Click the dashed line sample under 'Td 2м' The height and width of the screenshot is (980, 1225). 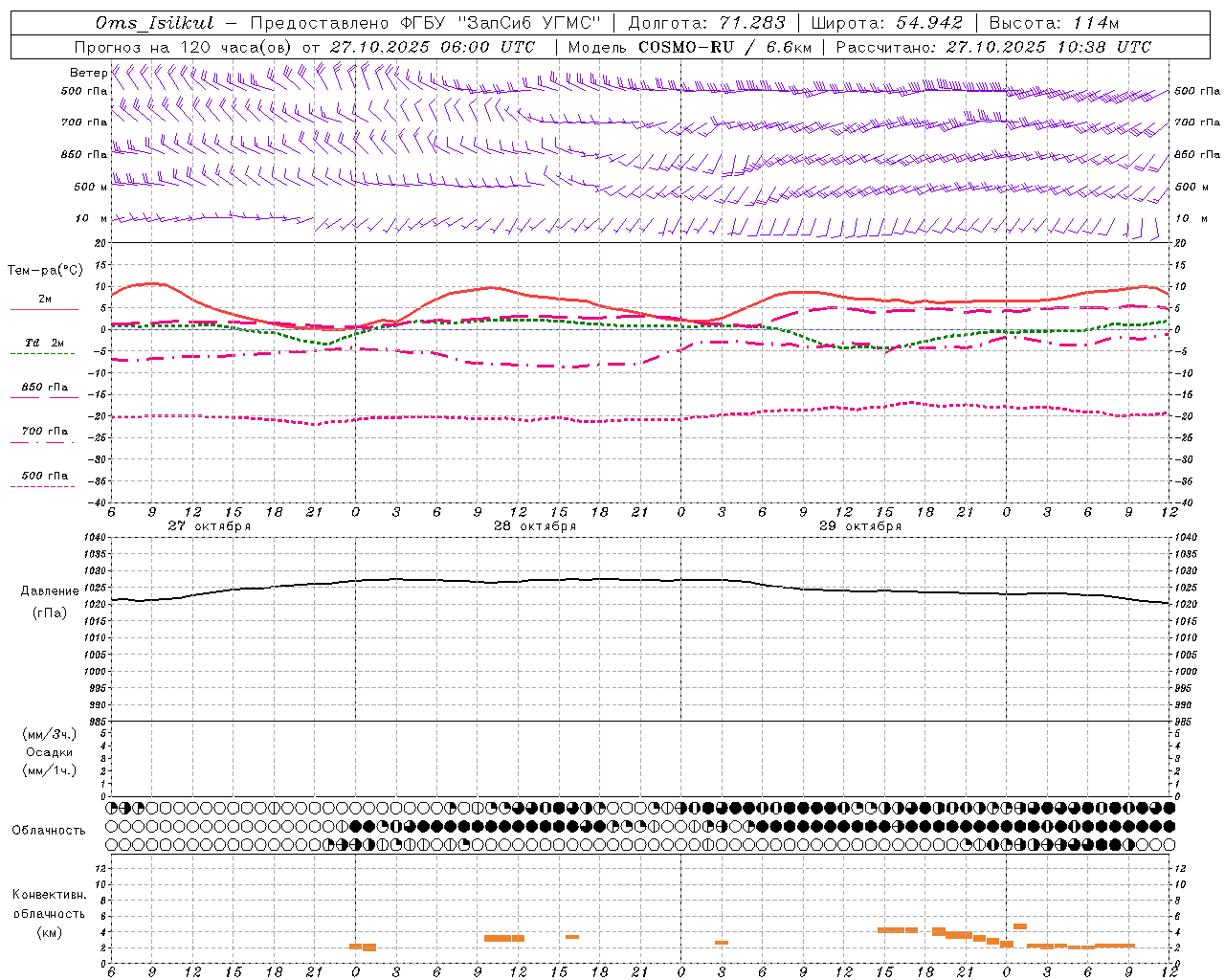(43, 353)
